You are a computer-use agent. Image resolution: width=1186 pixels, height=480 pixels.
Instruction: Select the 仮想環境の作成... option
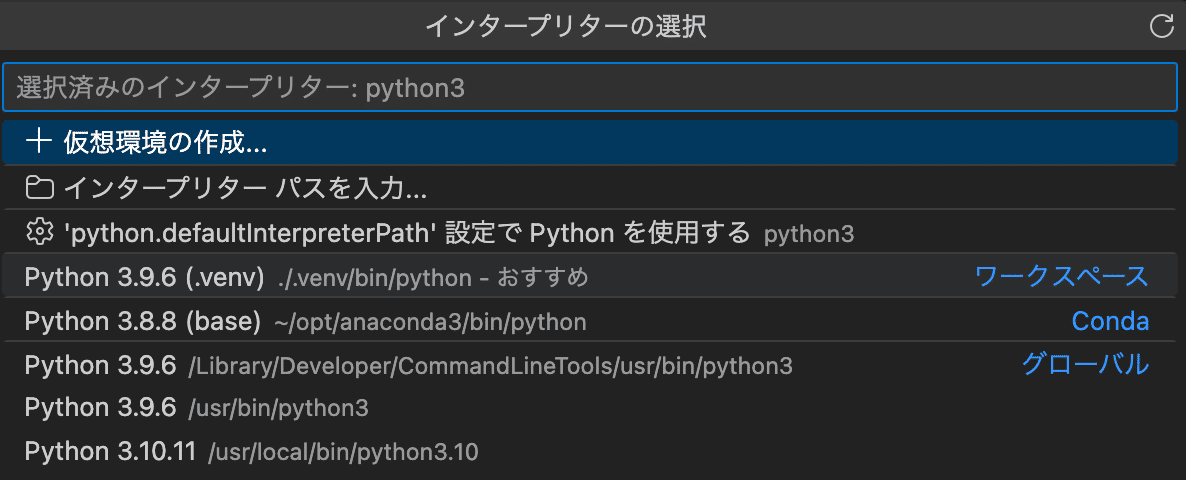coord(165,142)
